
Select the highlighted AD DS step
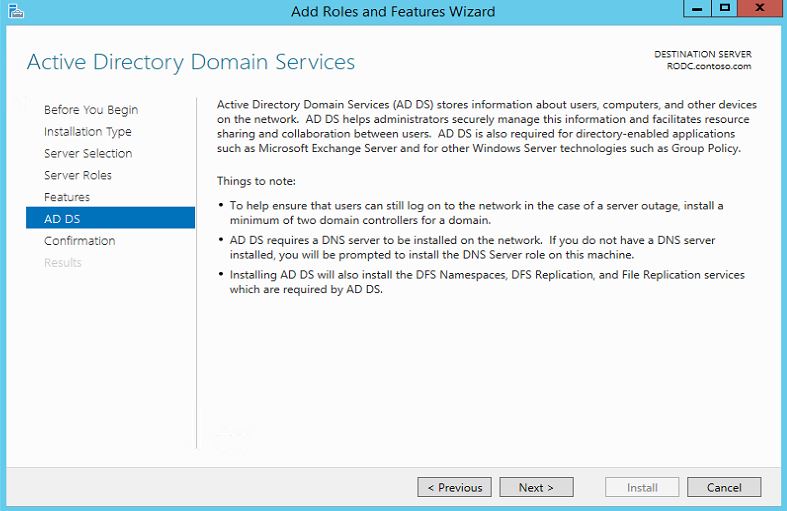[110, 219]
